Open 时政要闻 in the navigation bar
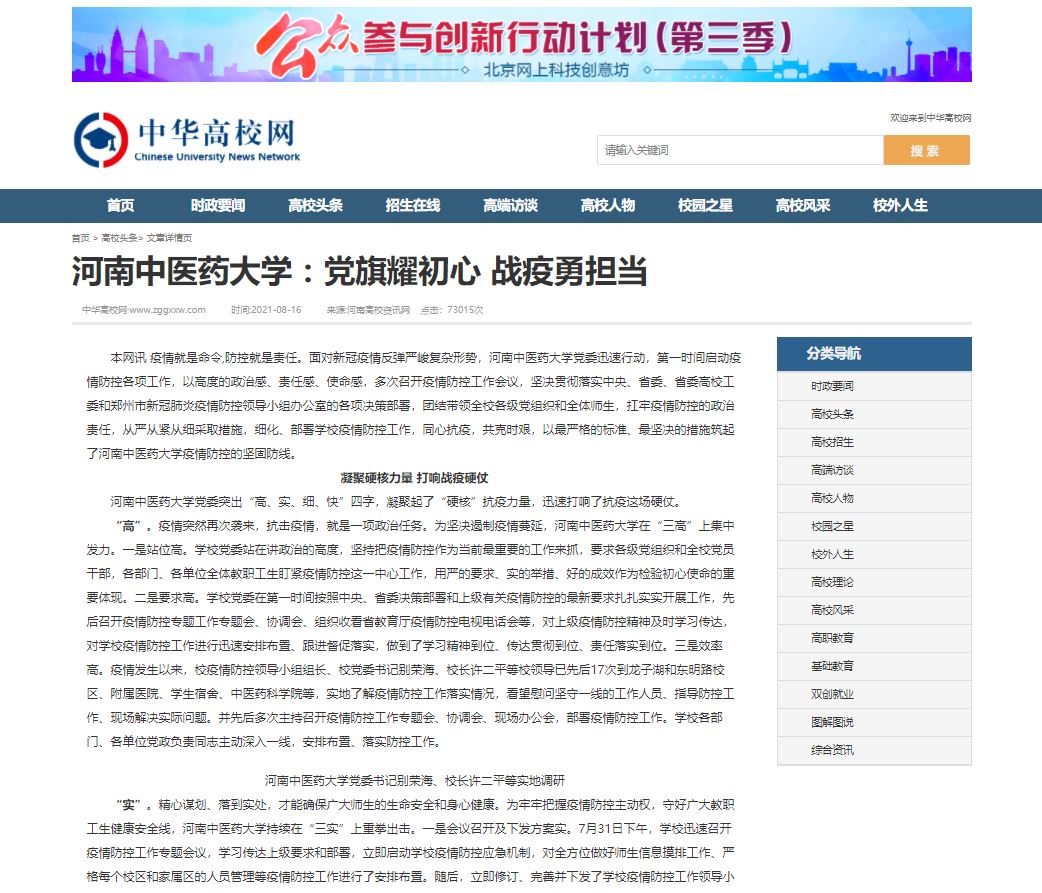Screen dimensions: 1042x893 click(x=218, y=206)
